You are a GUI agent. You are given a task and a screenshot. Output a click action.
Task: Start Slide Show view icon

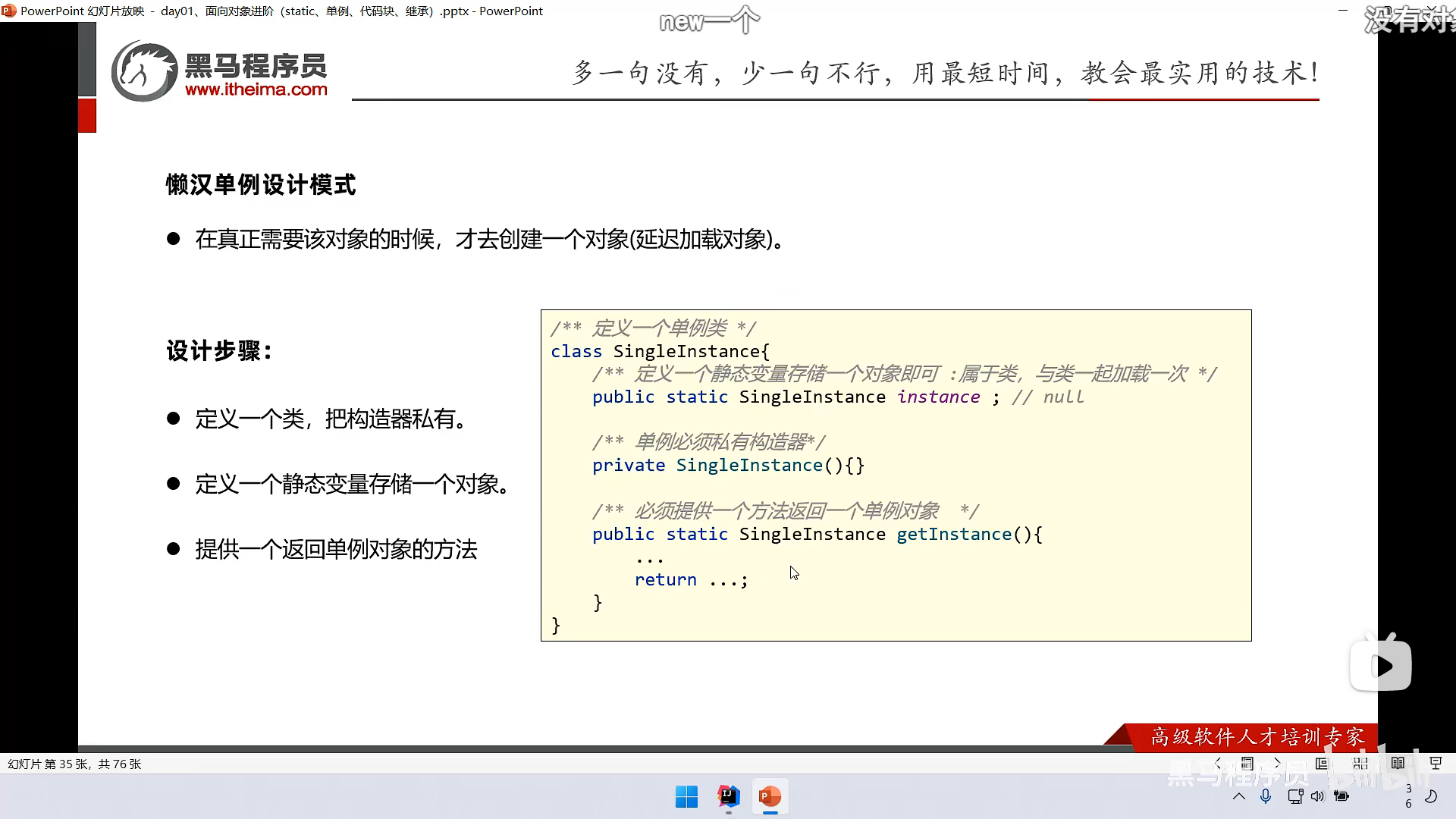tap(1436, 764)
